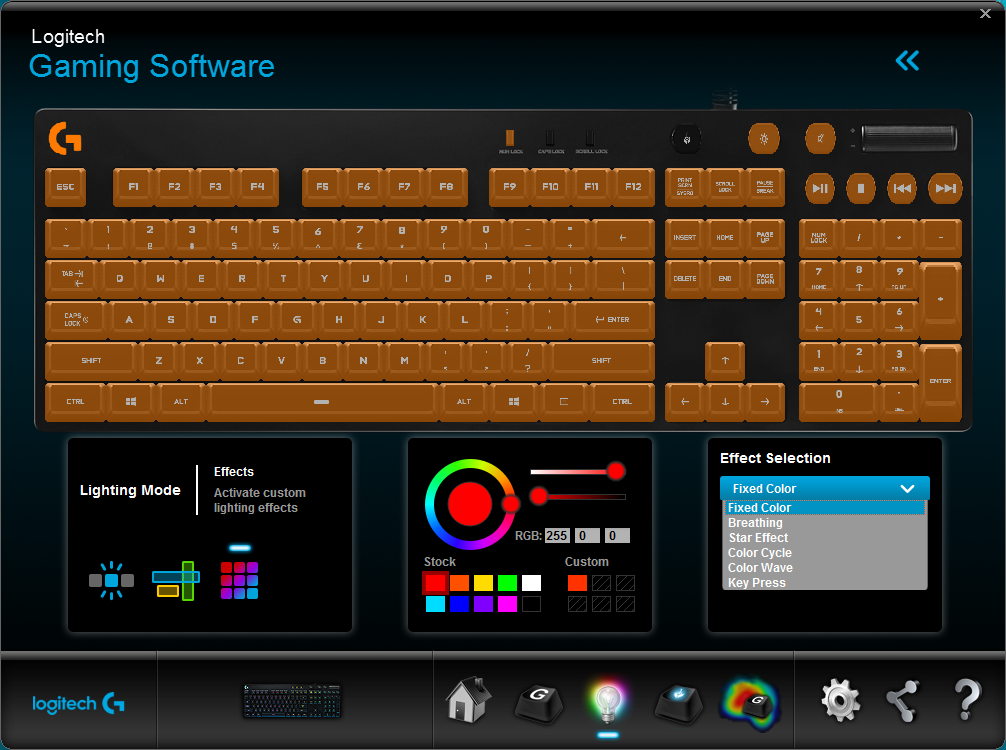Pick the purple stock color swatch

[x=483, y=604]
